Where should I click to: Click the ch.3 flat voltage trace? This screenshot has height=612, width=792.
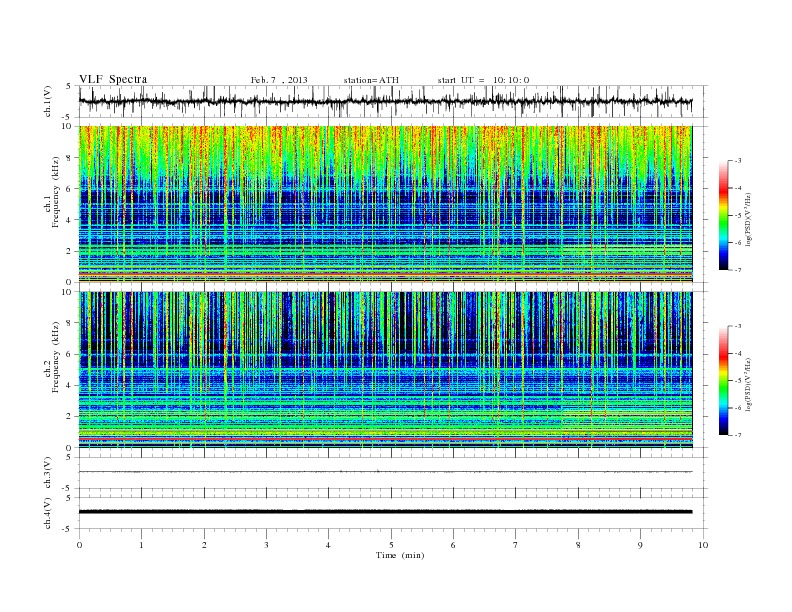pos(385,472)
